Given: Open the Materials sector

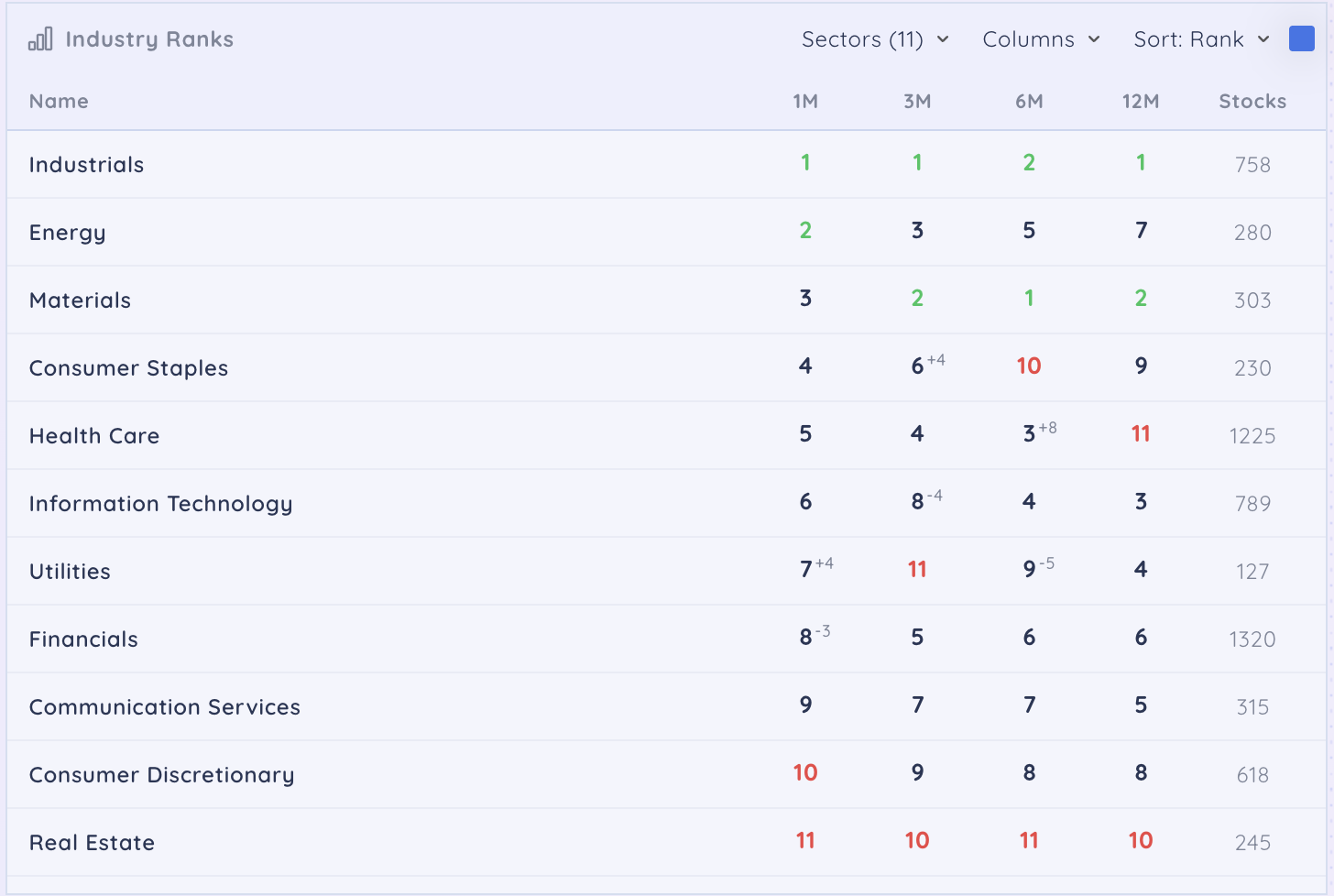Looking at the screenshot, I should [80, 300].
